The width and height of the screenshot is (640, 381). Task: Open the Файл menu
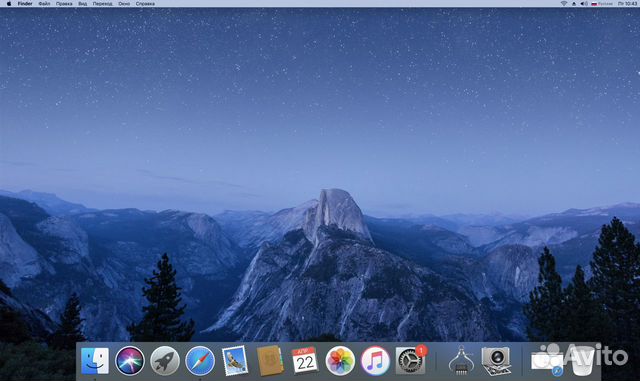[44, 4]
